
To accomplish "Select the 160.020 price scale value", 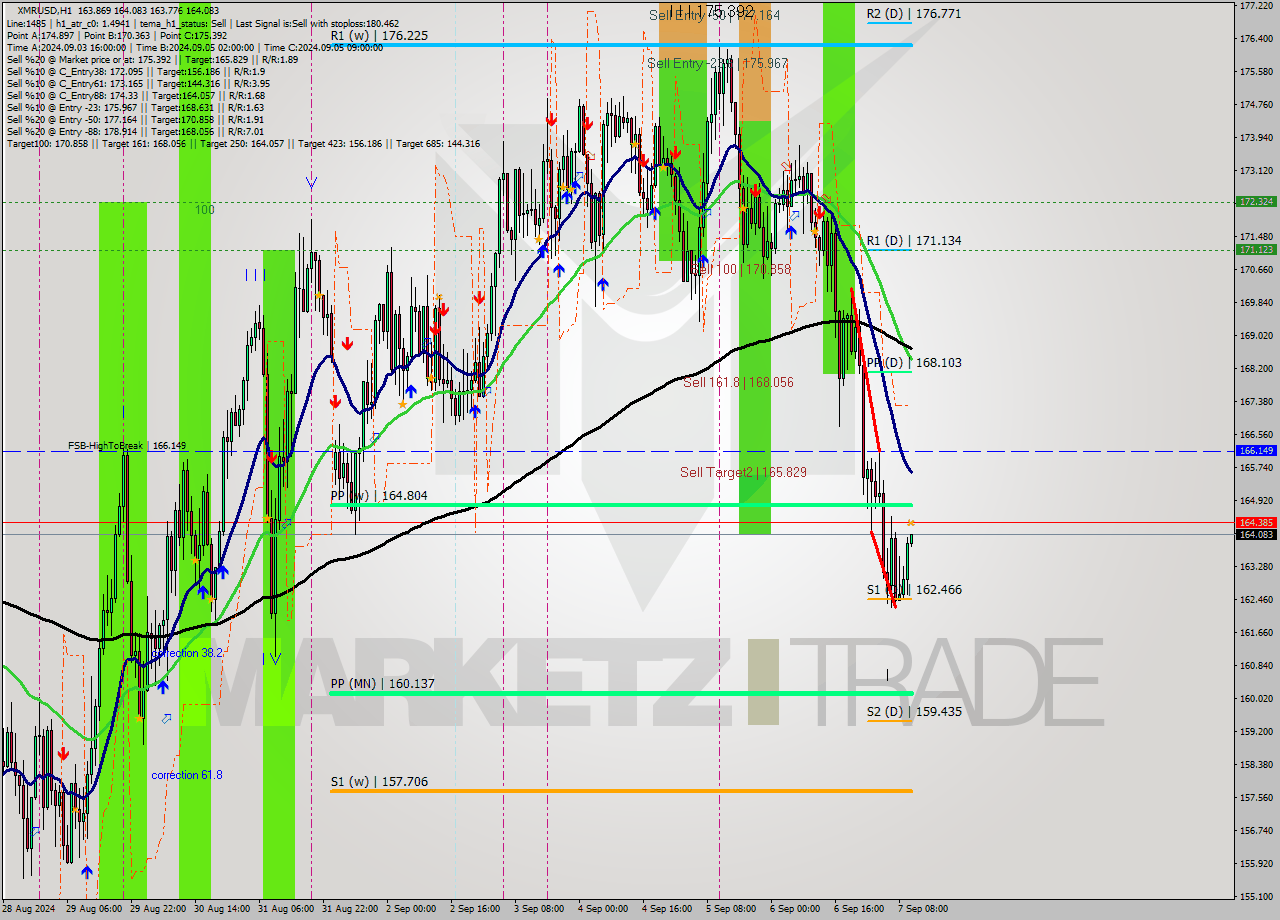I will (x=1255, y=698).
